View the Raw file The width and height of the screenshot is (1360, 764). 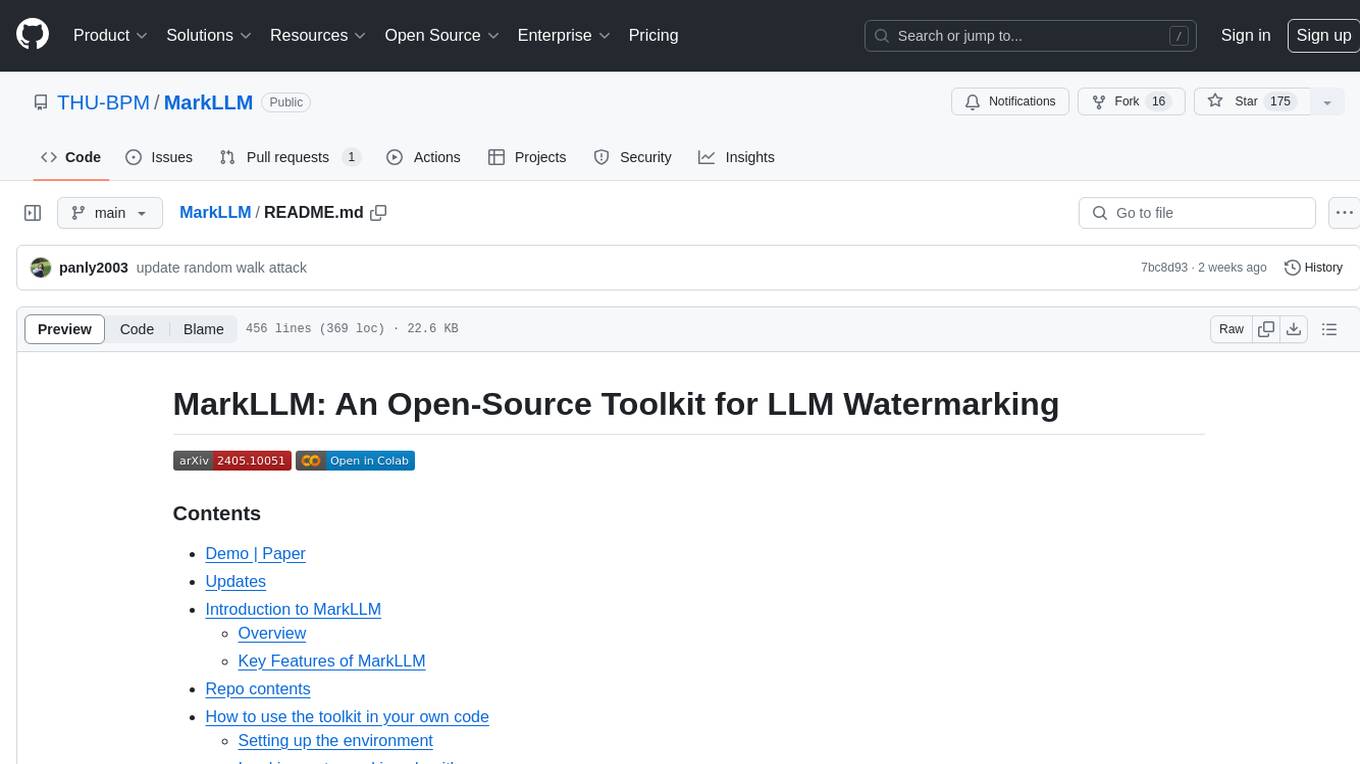[x=1231, y=329]
